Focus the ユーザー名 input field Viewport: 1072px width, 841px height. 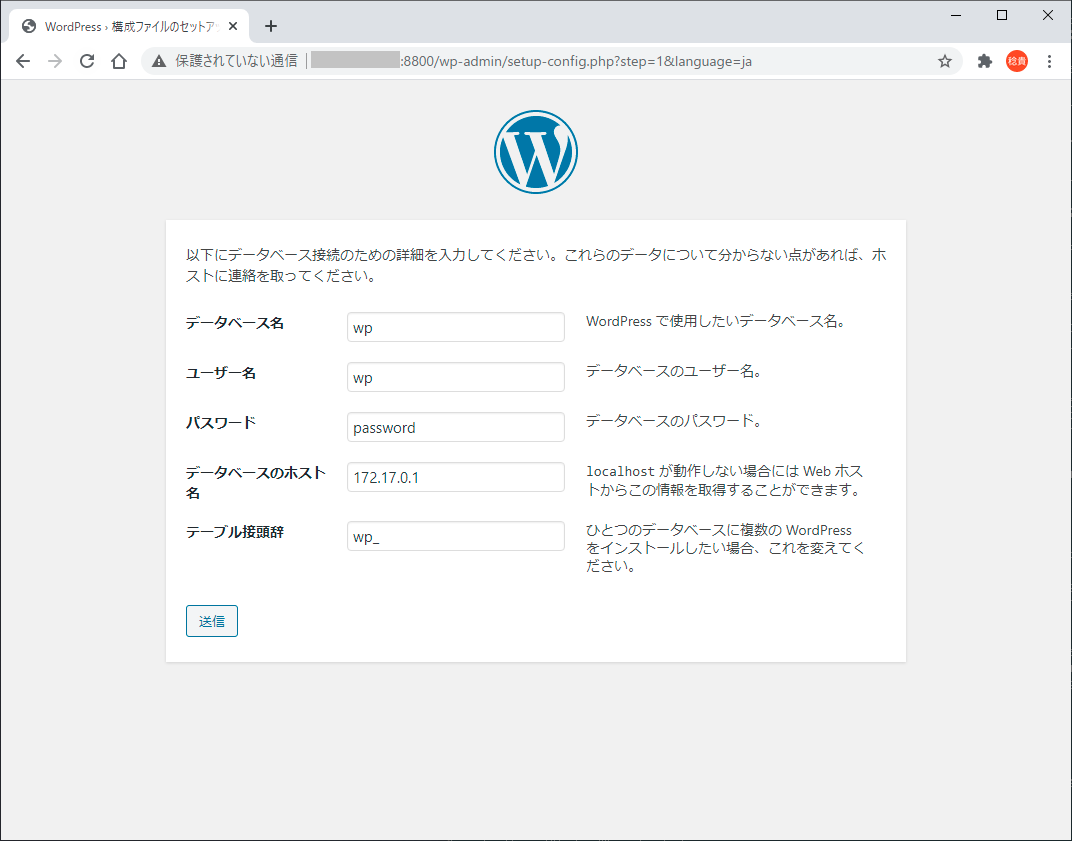(x=455, y=377)
